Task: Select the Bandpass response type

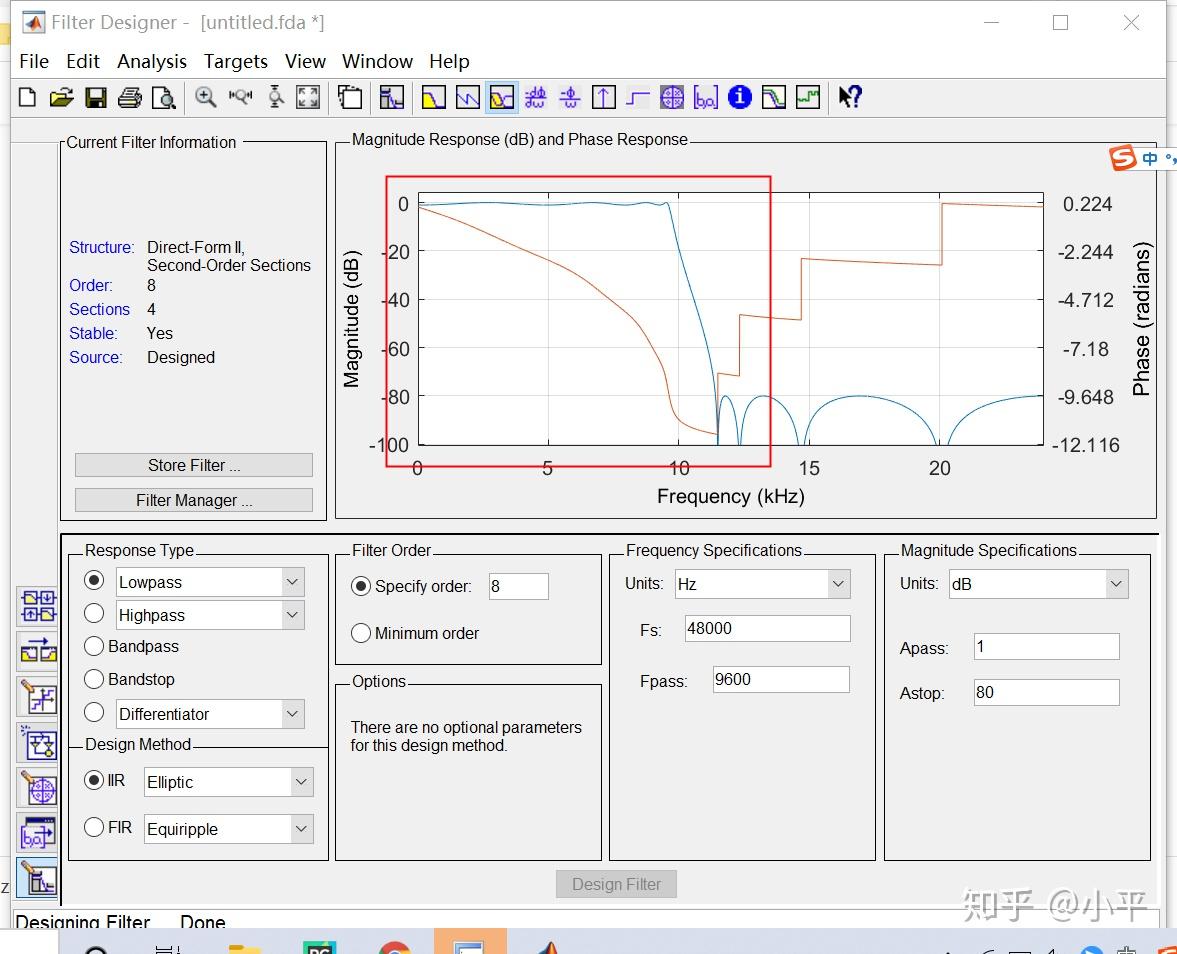Action: tap(95, 646)
